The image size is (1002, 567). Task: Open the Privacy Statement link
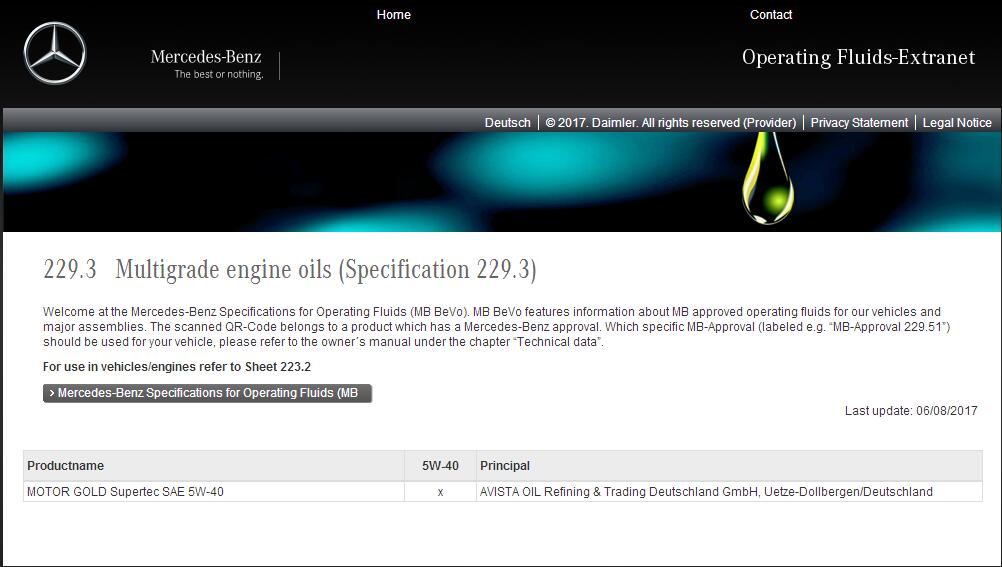(859, 123)
